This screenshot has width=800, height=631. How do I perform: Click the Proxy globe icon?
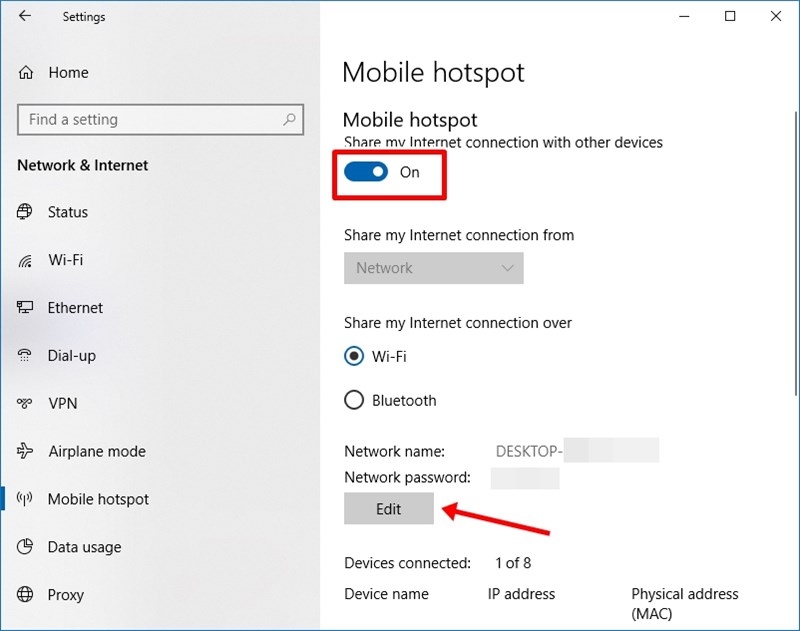[25, 594]
